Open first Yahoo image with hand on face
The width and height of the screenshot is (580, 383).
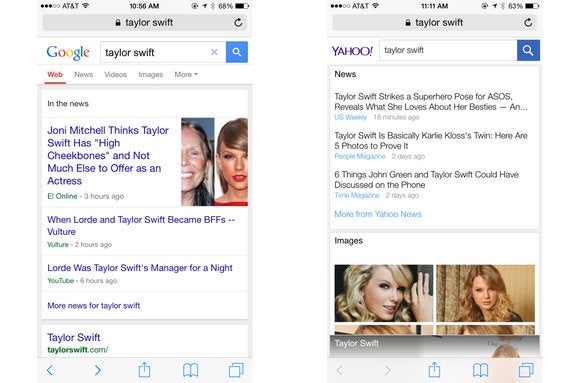pos(384,293)
